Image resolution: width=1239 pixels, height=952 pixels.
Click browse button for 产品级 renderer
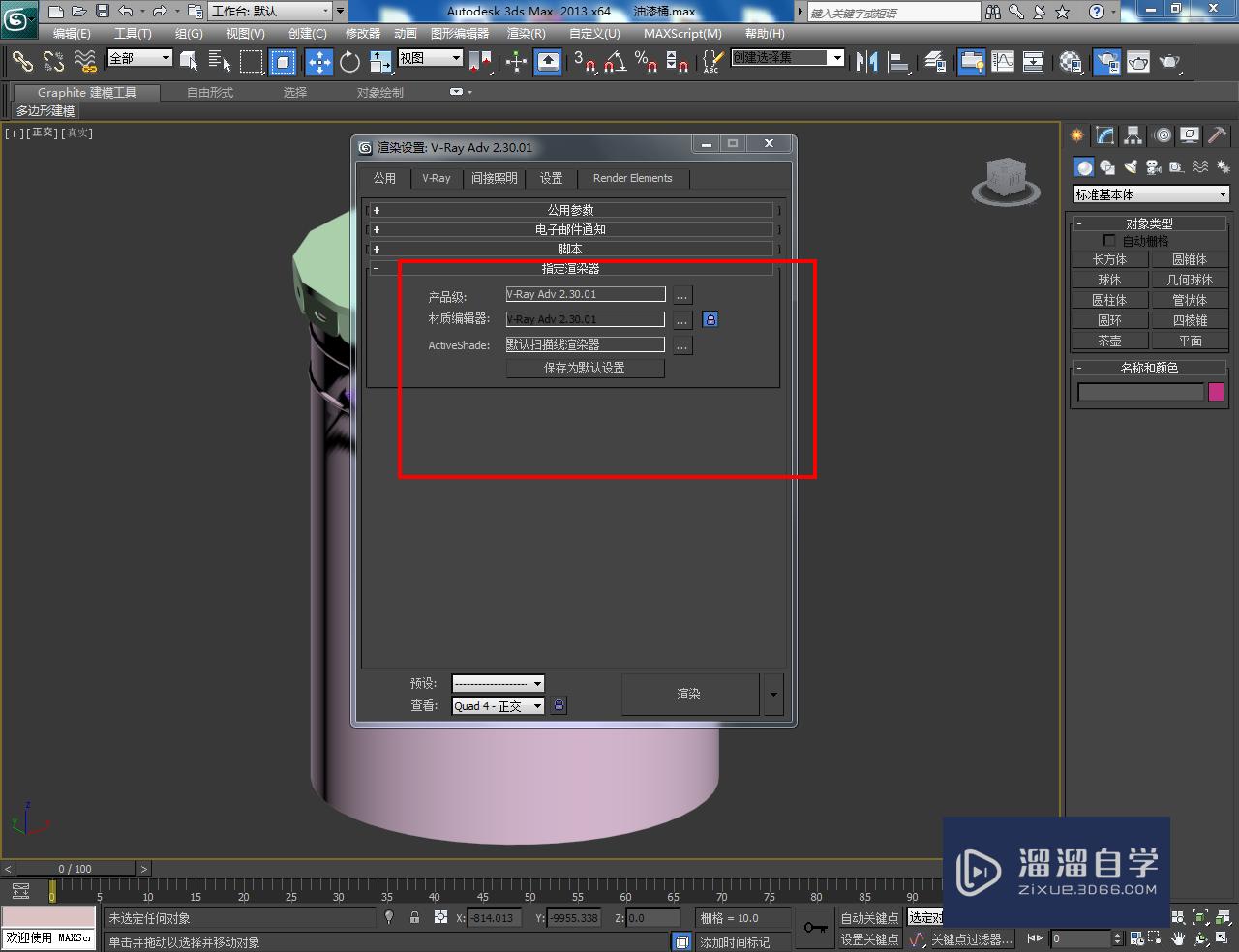coord(682,294)
